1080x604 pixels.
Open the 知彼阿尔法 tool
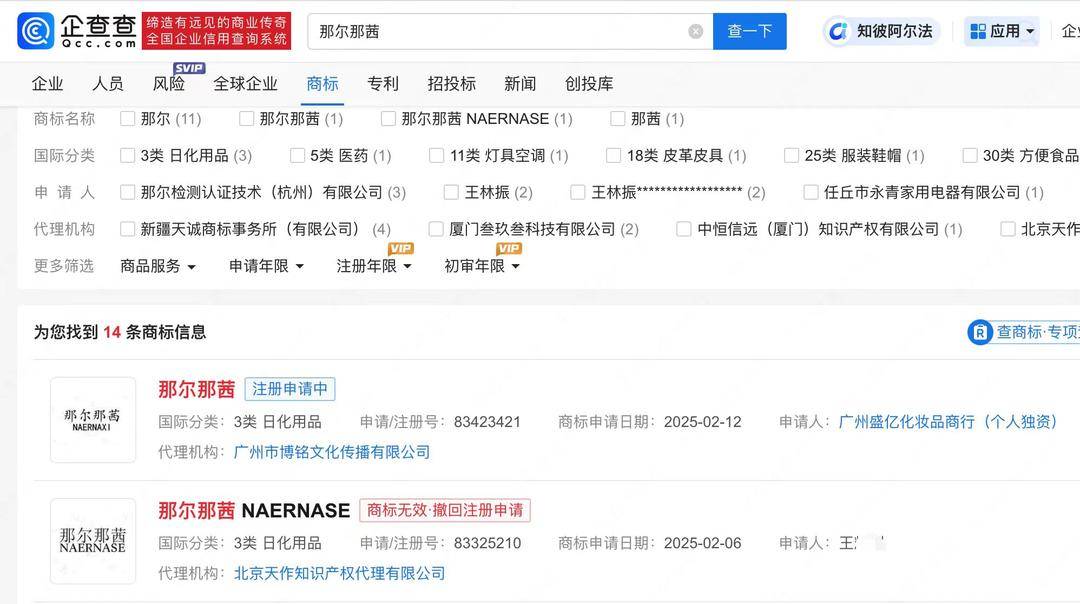[x=878, y=31]
